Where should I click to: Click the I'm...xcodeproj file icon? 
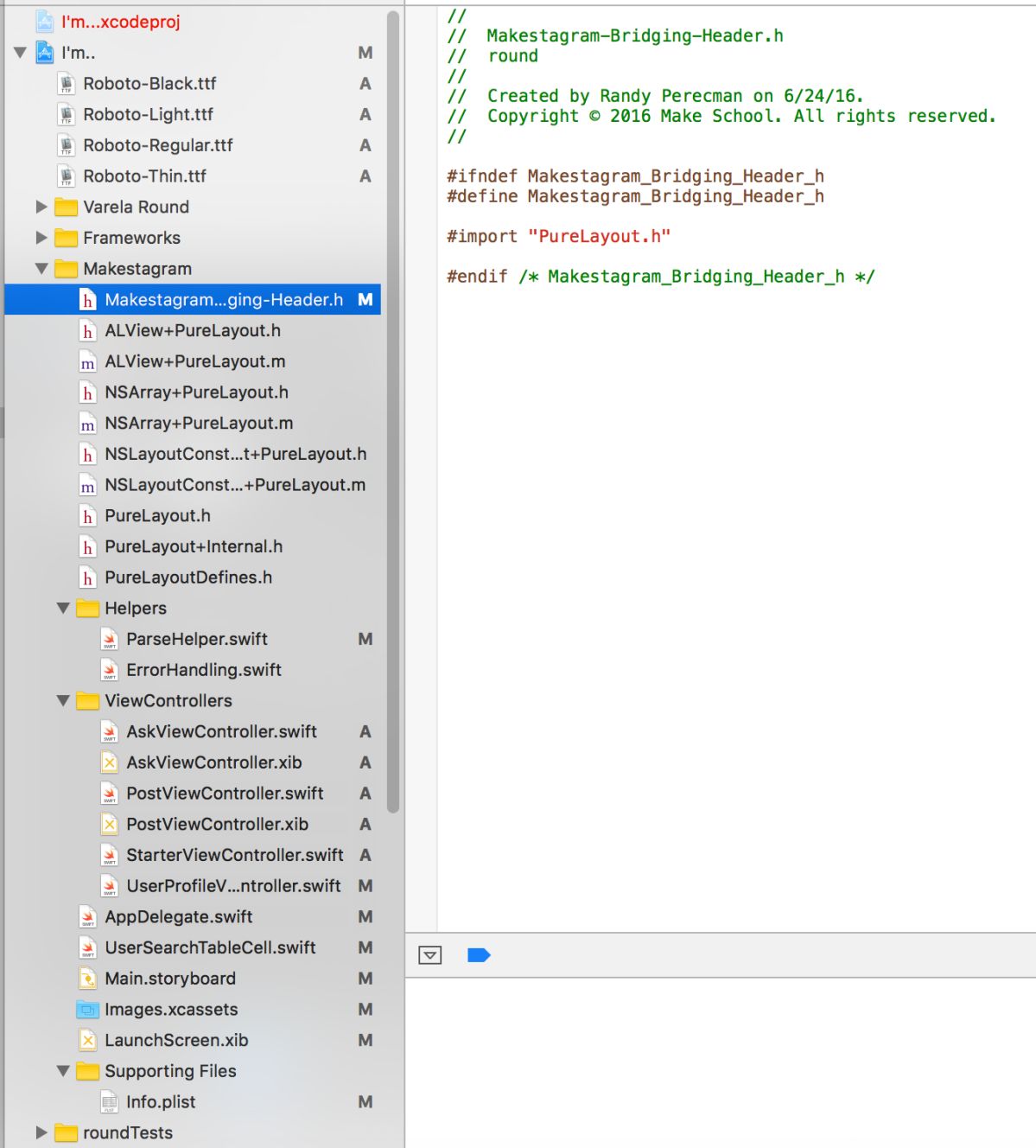tap(45, 22)
